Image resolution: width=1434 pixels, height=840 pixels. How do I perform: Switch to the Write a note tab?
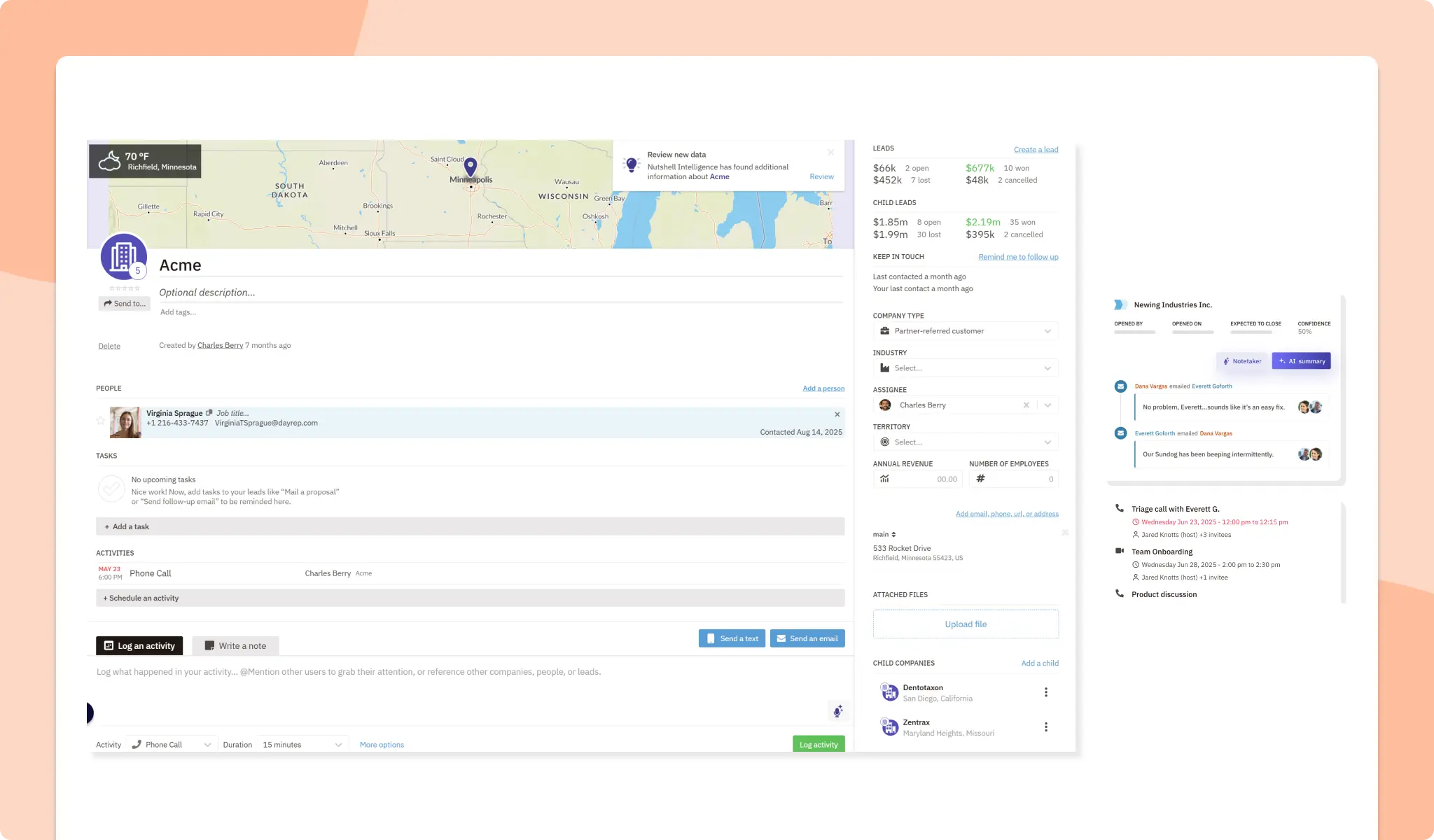[x=235, y=646]
